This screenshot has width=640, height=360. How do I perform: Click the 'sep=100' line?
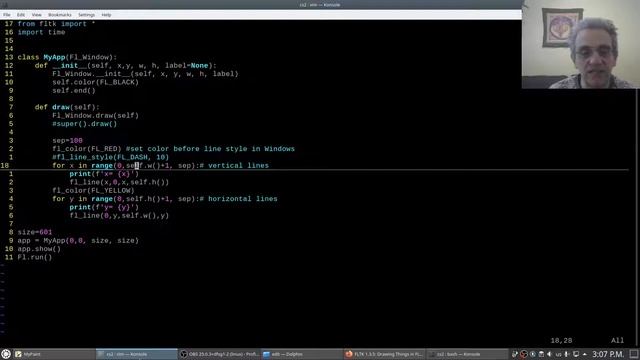click(x=67, y=140)
